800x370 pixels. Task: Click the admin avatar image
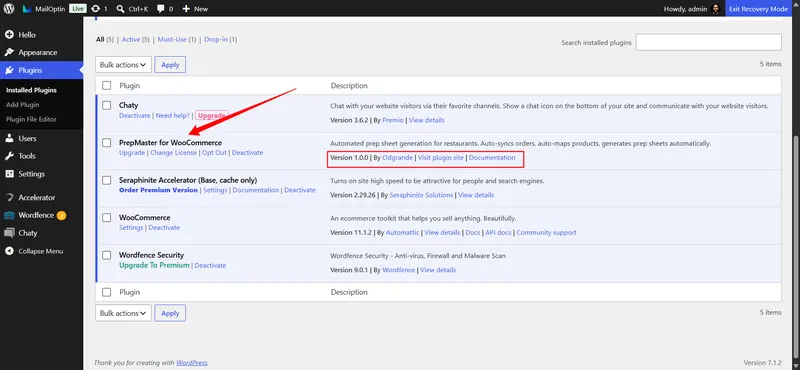(715, 9)
